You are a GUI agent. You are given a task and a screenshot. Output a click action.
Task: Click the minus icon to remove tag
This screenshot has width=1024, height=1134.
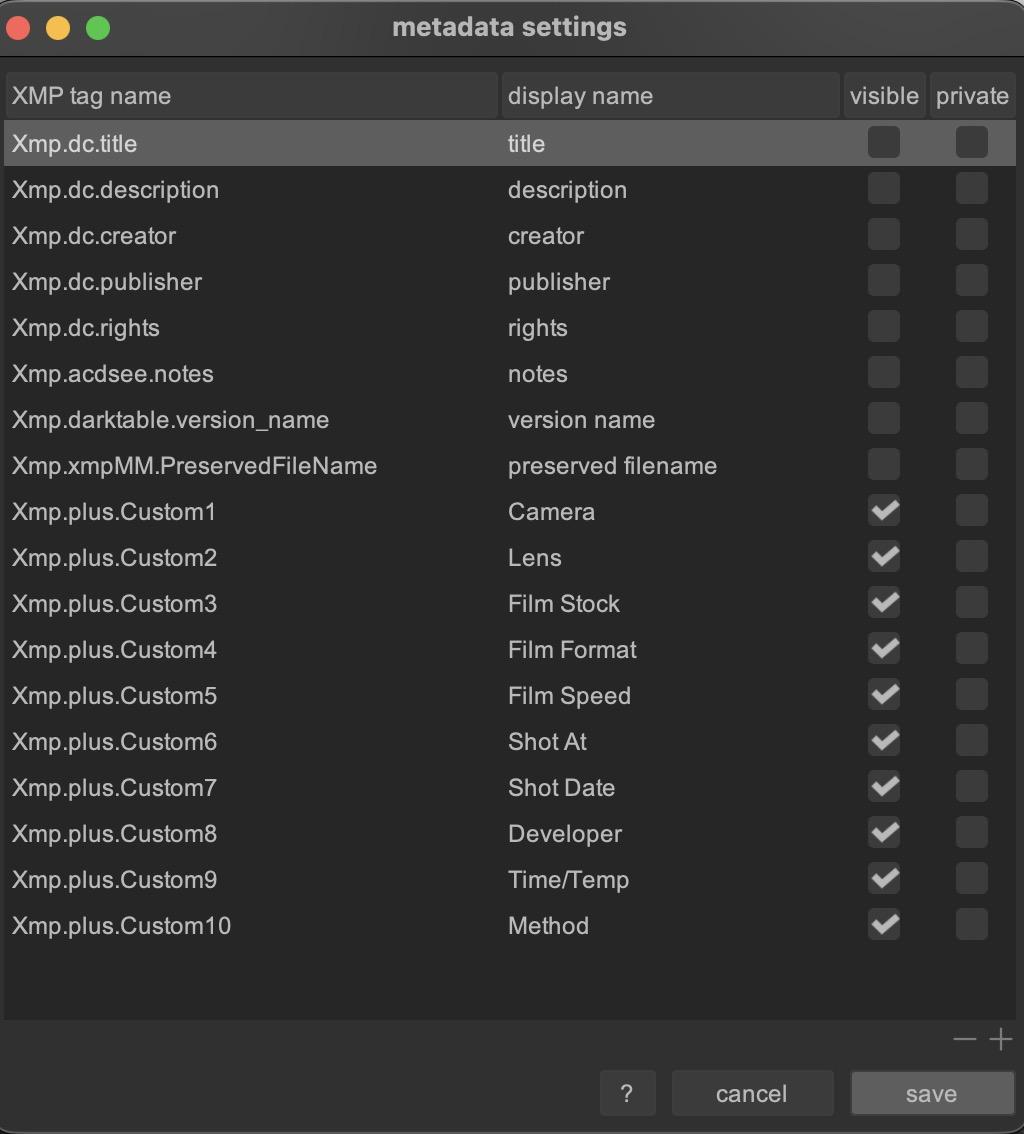(964, 1040)
